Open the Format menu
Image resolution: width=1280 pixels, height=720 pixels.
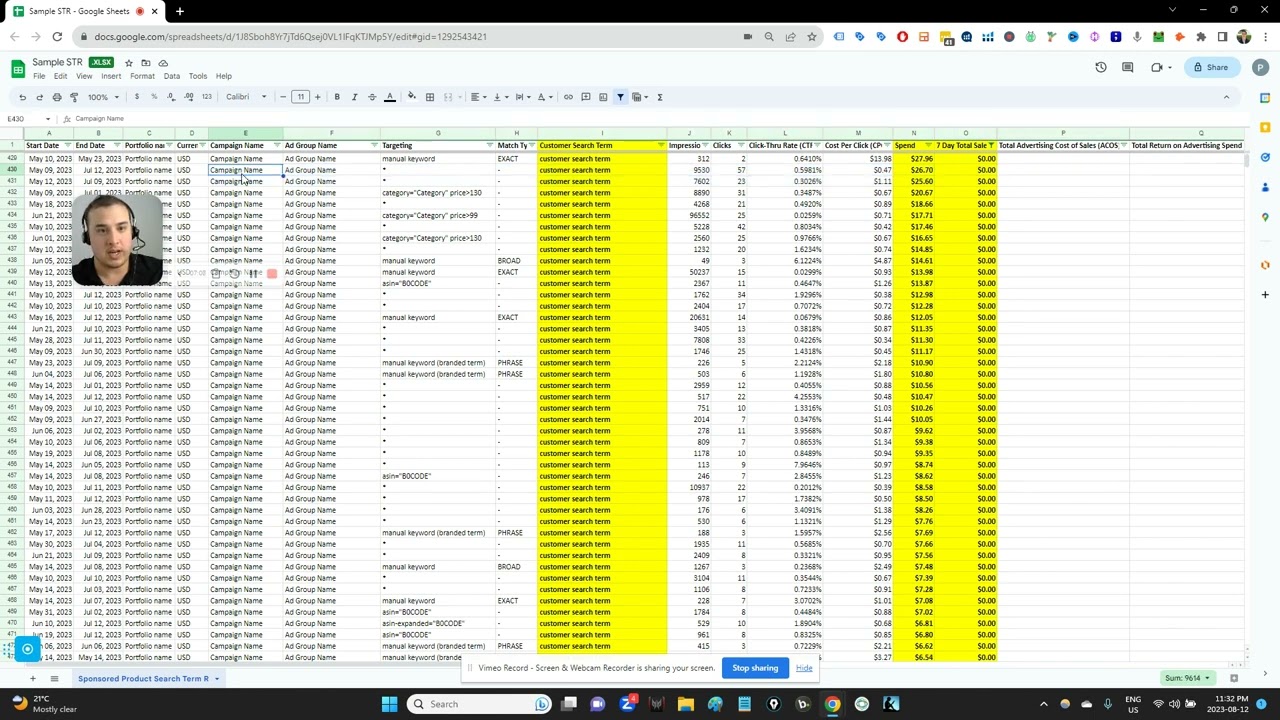point(142,76)
